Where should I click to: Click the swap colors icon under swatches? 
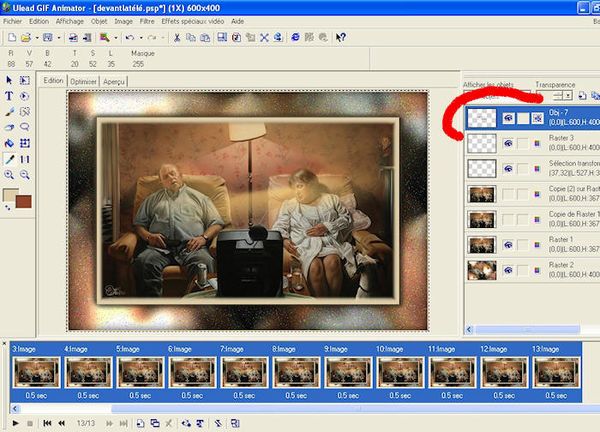pyautogui.click(x=7, y=207)
